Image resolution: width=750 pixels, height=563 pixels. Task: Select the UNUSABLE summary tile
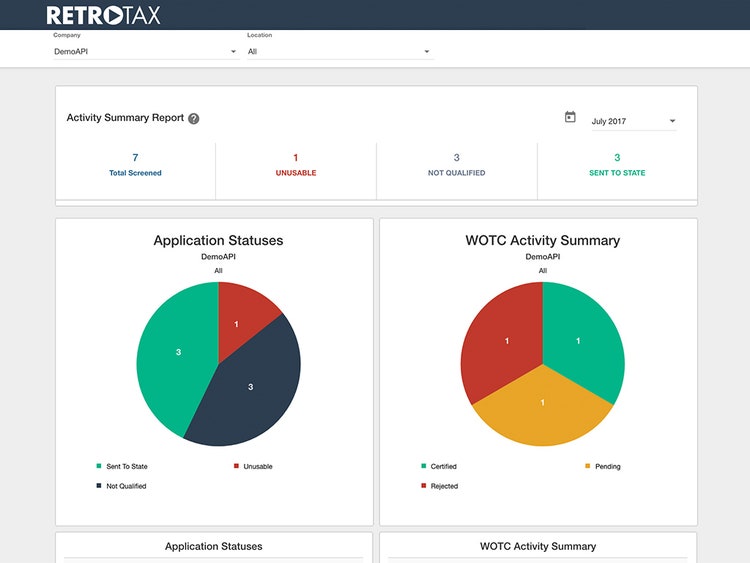(296, 171)
